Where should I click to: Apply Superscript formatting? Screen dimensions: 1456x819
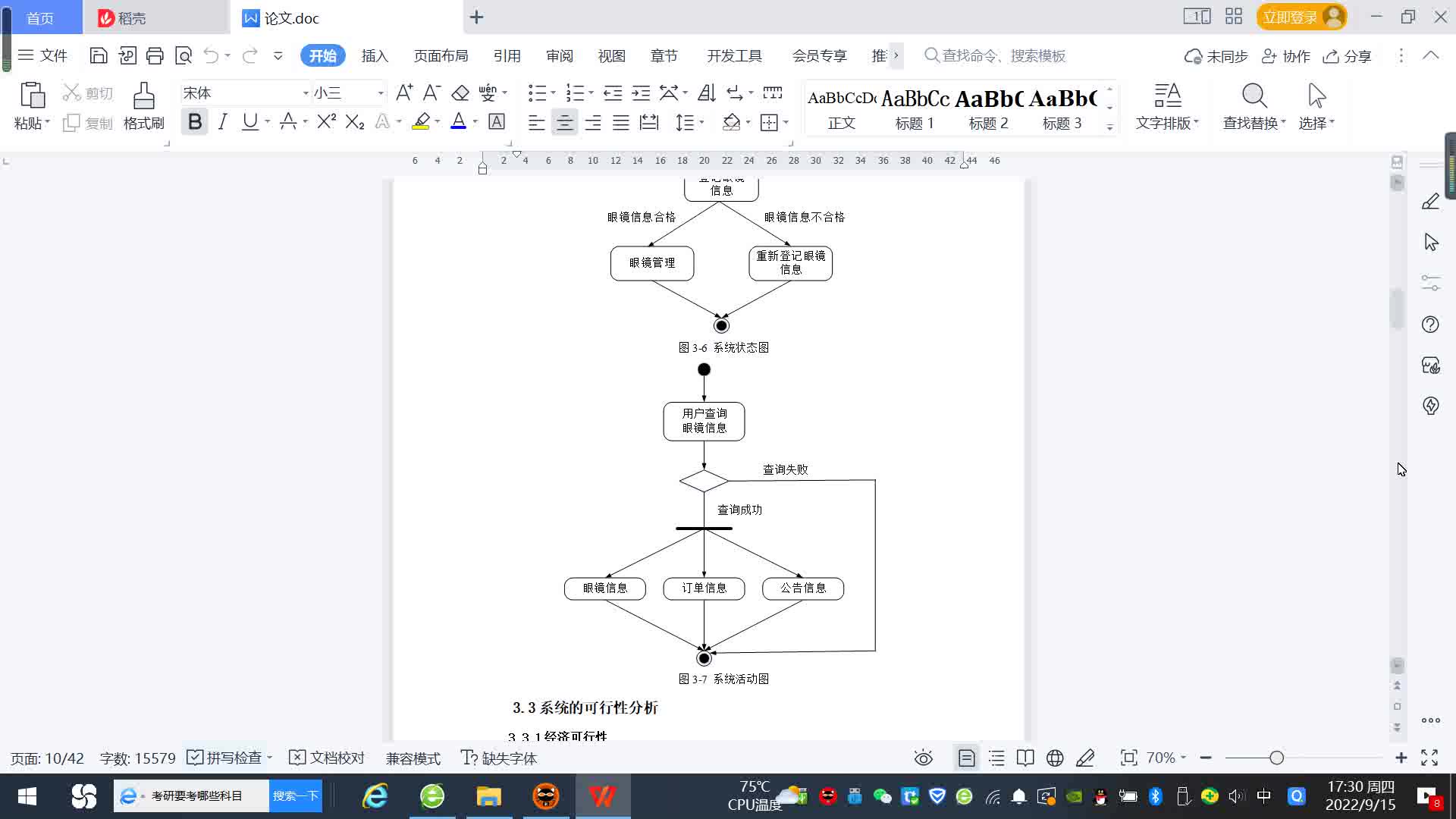point(326,121)
